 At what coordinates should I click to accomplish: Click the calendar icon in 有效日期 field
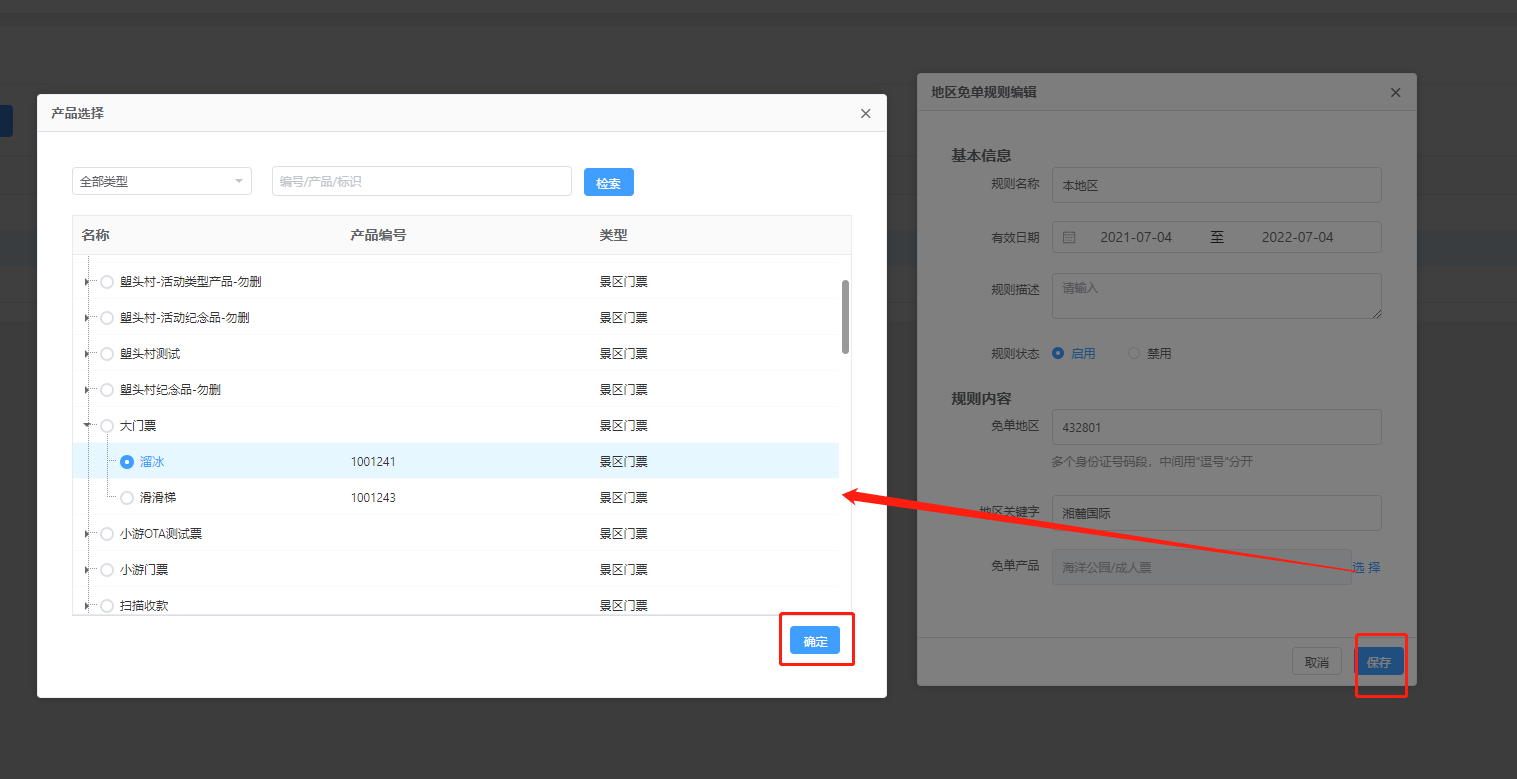click(1069, 238)
